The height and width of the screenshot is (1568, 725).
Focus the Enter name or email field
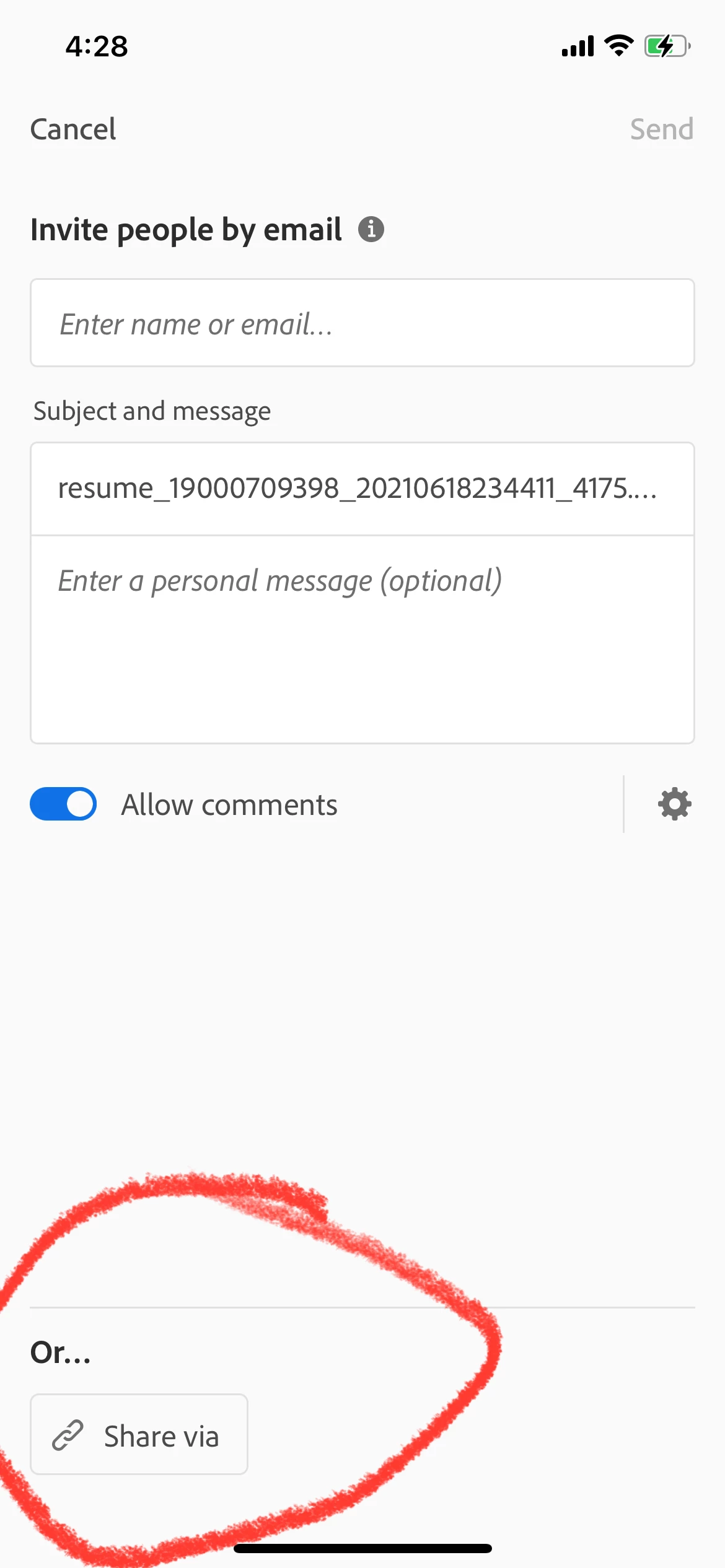click(x=362, y=323)
